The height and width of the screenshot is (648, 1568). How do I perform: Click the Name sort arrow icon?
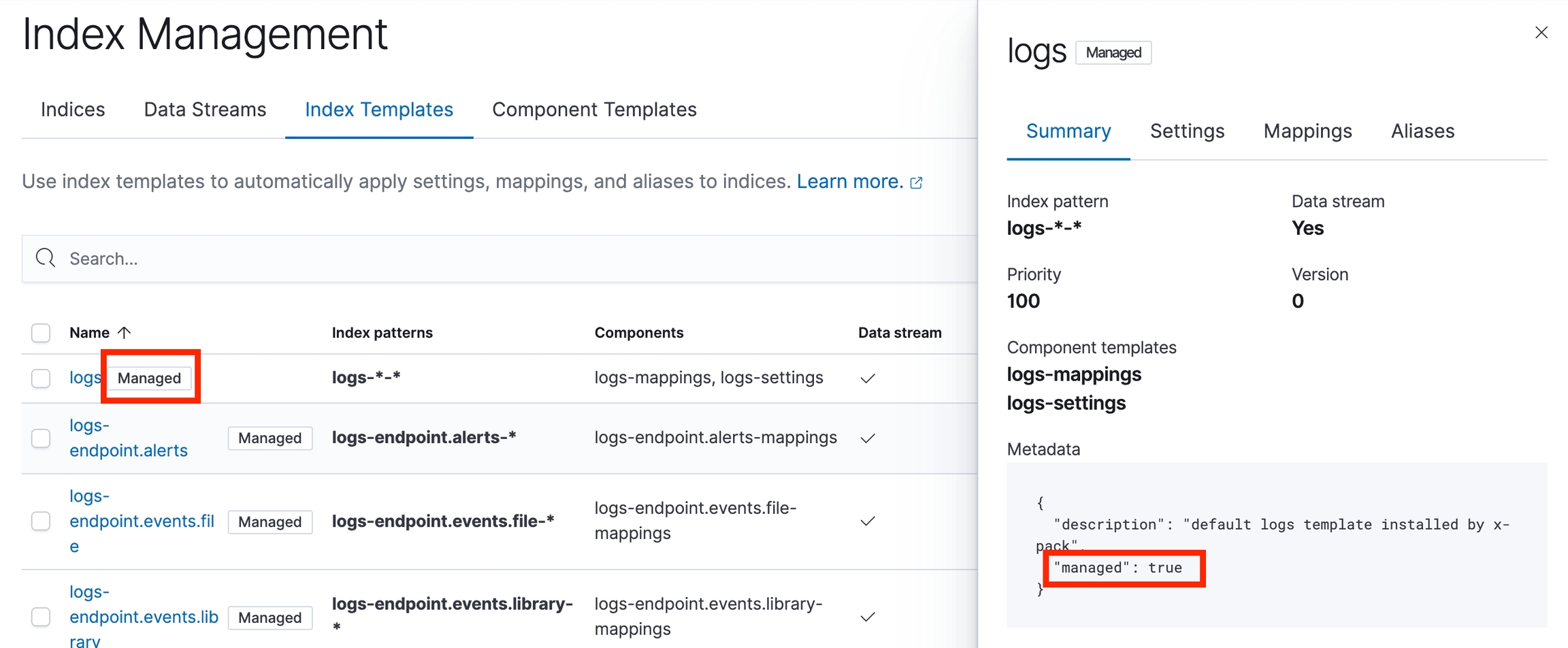click(x=124, y=332)
